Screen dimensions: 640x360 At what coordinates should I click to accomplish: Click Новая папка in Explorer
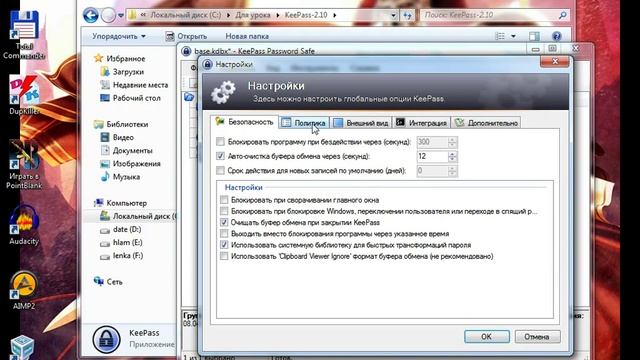pyautogui.click(x=247, y=36)
